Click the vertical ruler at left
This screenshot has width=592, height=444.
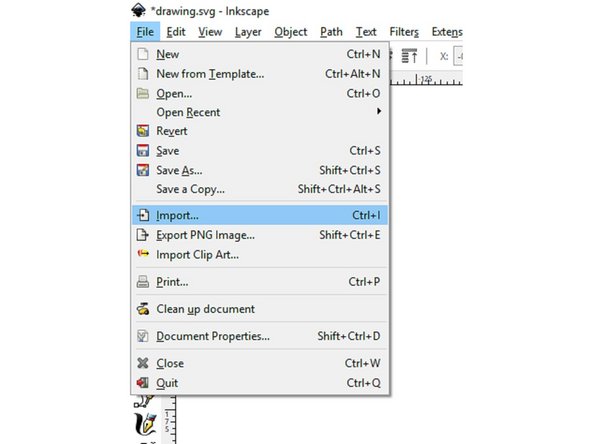click(168, 420)
